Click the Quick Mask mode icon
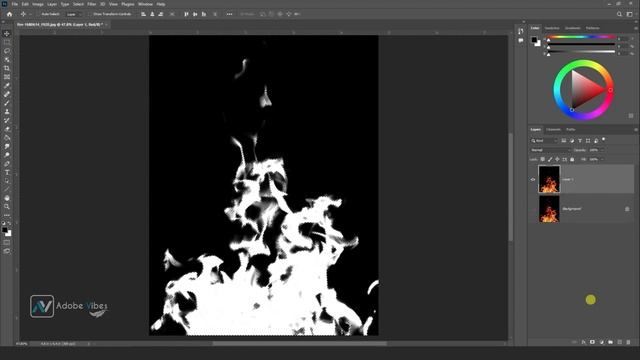 (x=7, y=242)
